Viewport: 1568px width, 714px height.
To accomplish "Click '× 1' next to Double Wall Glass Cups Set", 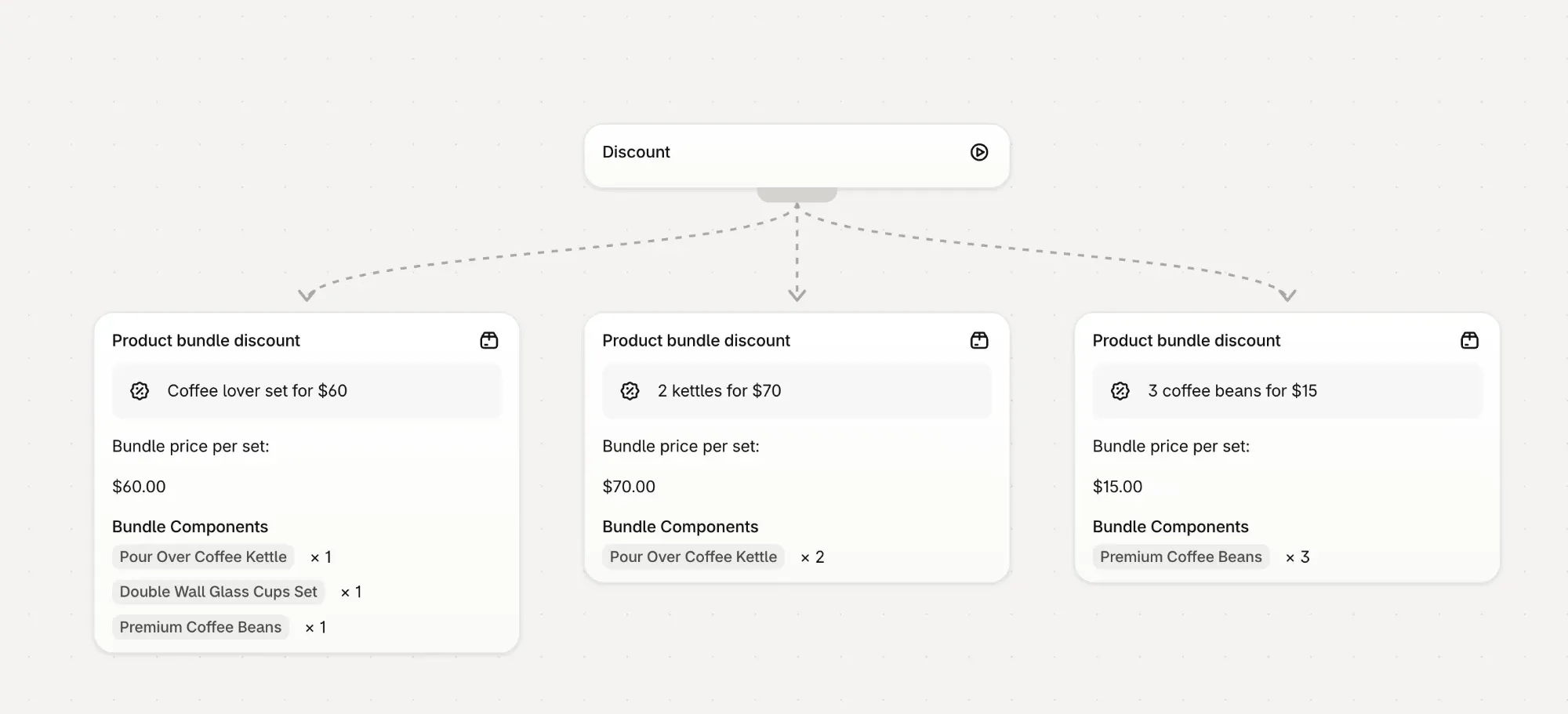I will coord(351,593).
